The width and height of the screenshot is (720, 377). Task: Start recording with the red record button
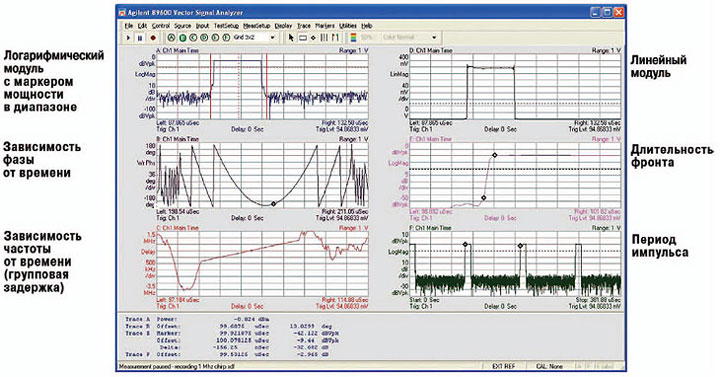[x=153, y=38]
